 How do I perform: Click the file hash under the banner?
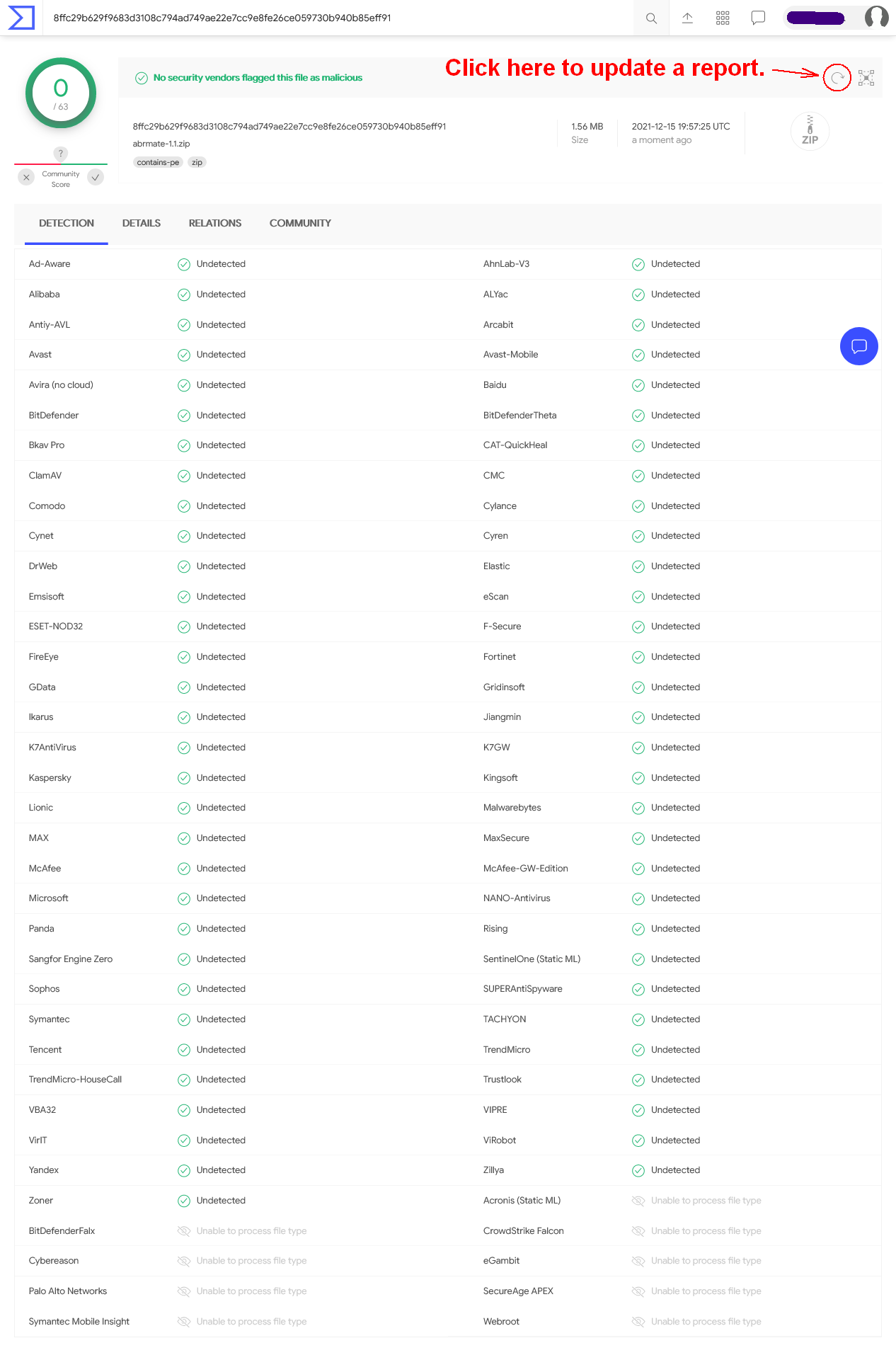coord(289,127)
